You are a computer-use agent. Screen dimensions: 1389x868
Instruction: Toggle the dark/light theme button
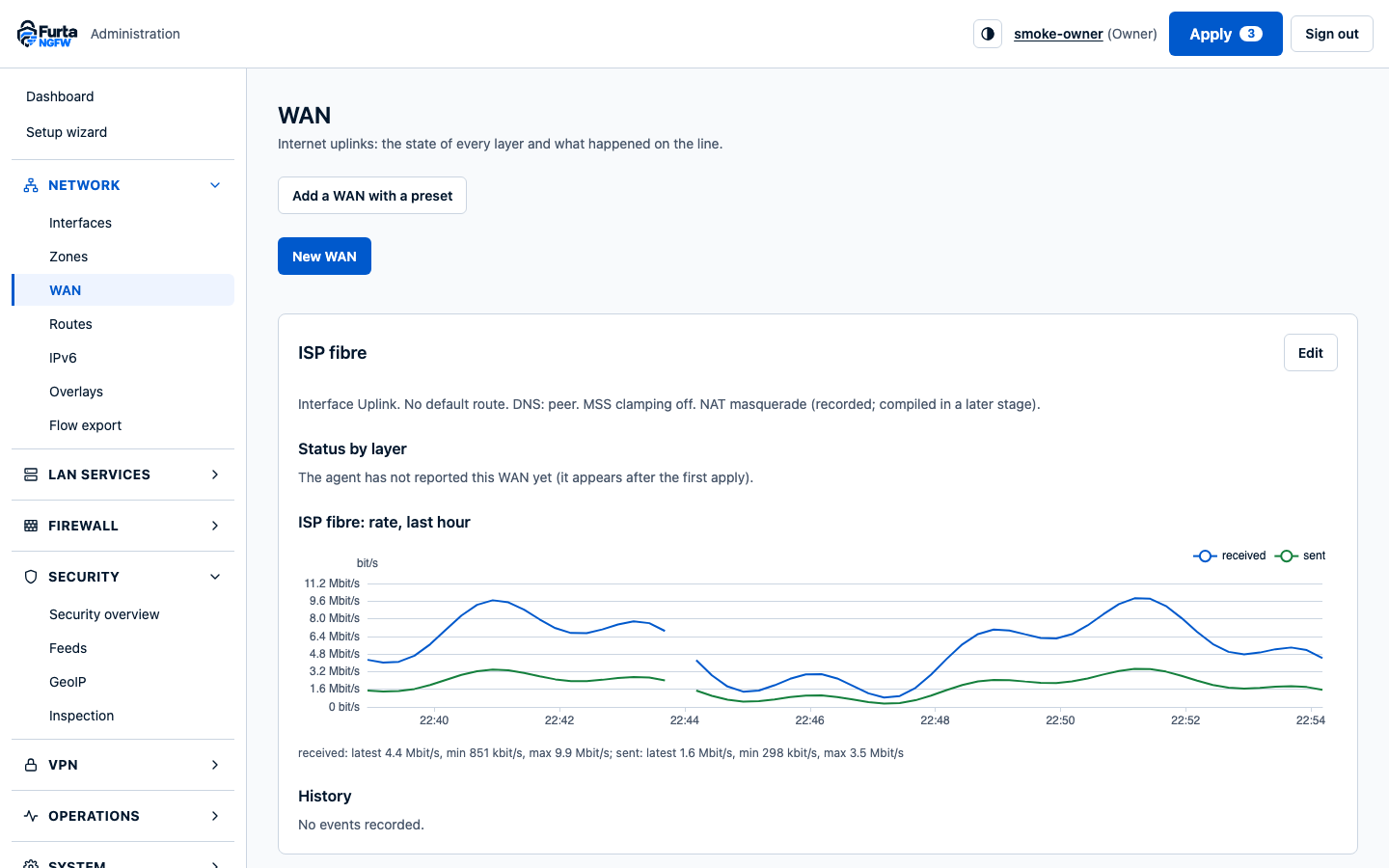pyautogui.click(x=988, y=34)
